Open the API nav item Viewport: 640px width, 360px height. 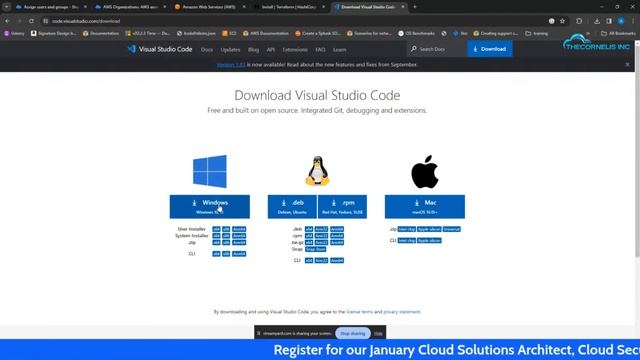(271, 49)
